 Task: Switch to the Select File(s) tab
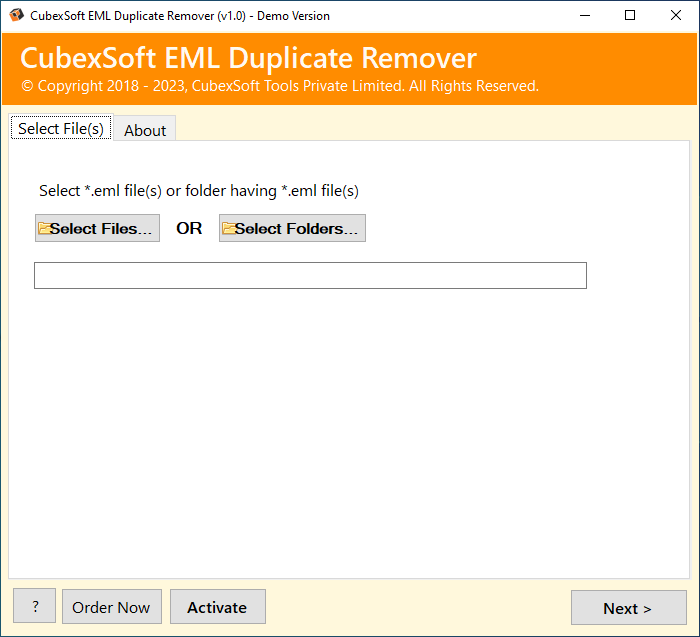coord(61,128)
